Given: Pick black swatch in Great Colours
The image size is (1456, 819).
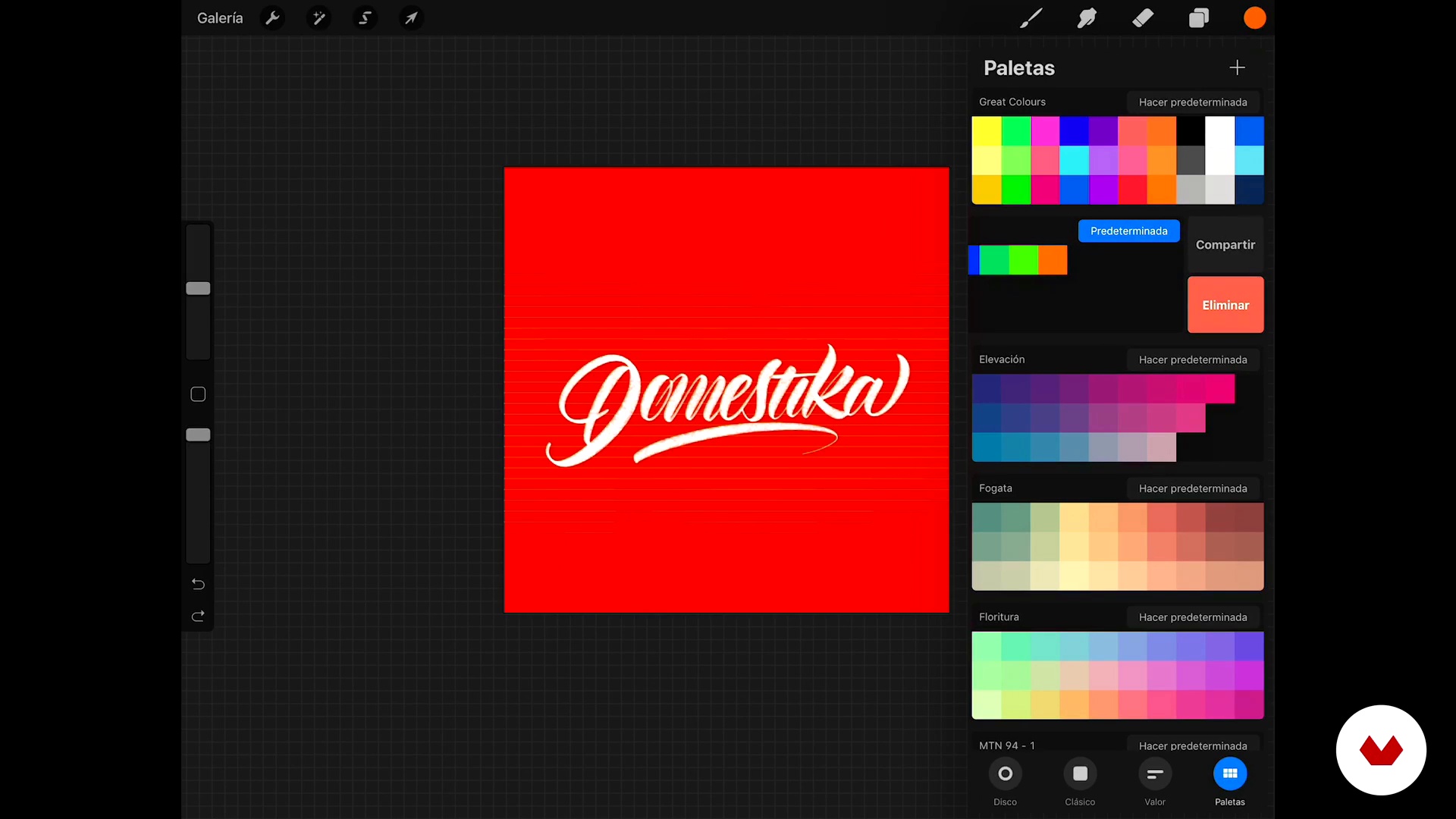Looking at the screenshot, I should (1191, 131).
